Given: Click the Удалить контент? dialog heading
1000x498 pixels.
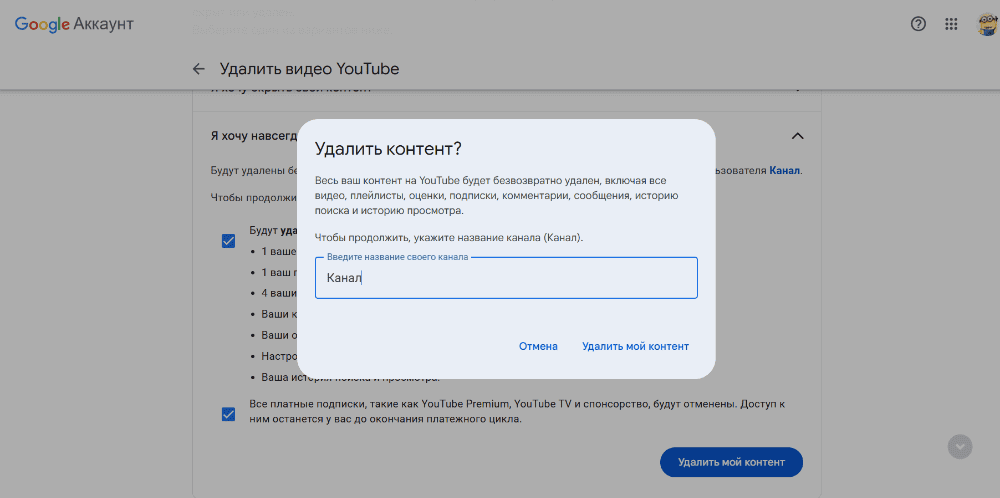Looking at the screenshot, I should 388,149.
